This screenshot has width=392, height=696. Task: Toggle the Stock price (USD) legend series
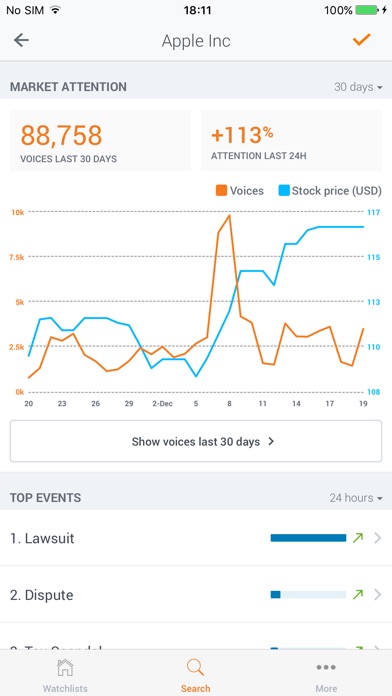330,191
